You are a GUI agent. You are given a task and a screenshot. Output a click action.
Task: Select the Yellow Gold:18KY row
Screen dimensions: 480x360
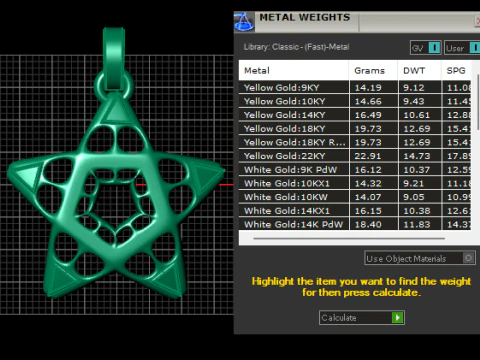355,129
